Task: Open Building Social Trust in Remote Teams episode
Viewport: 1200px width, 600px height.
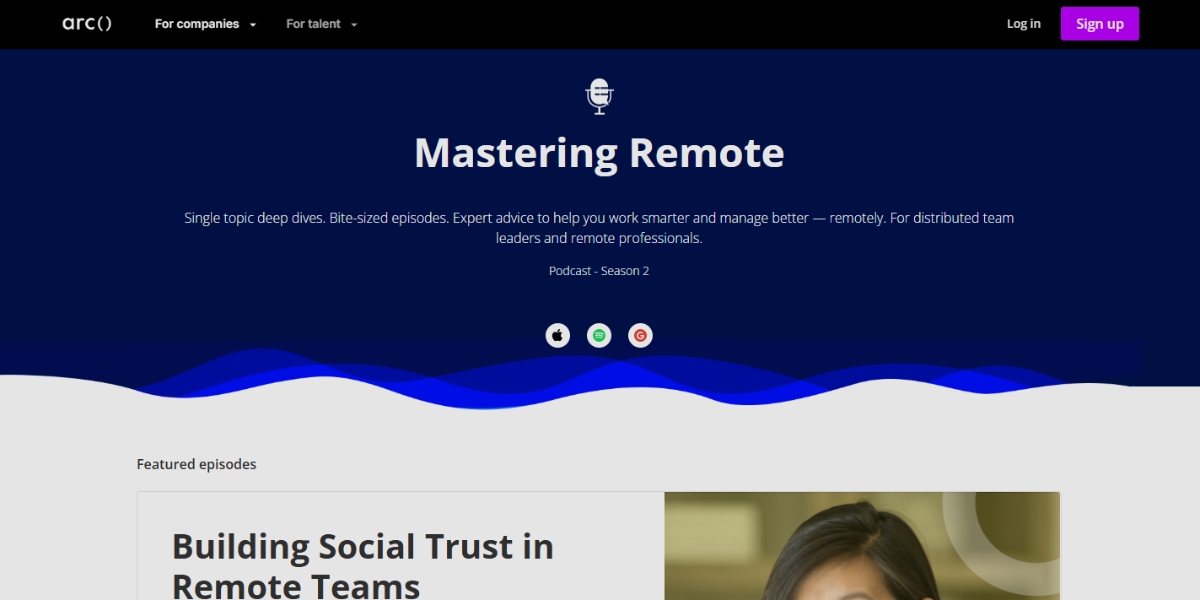Action: (x=363, y=565)
